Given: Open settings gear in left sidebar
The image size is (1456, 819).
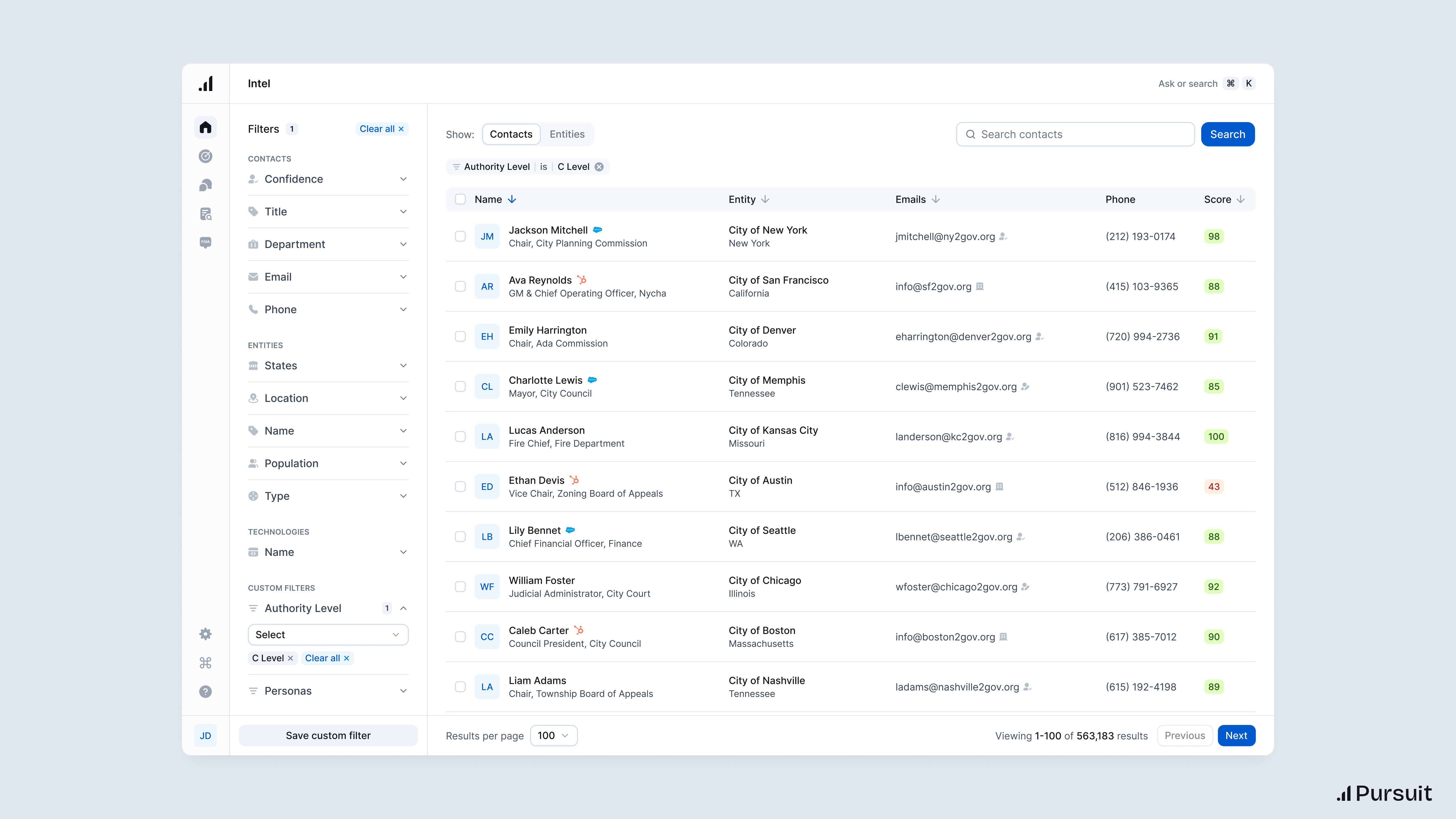Looking at the screenshot, I should coord(205,634).
